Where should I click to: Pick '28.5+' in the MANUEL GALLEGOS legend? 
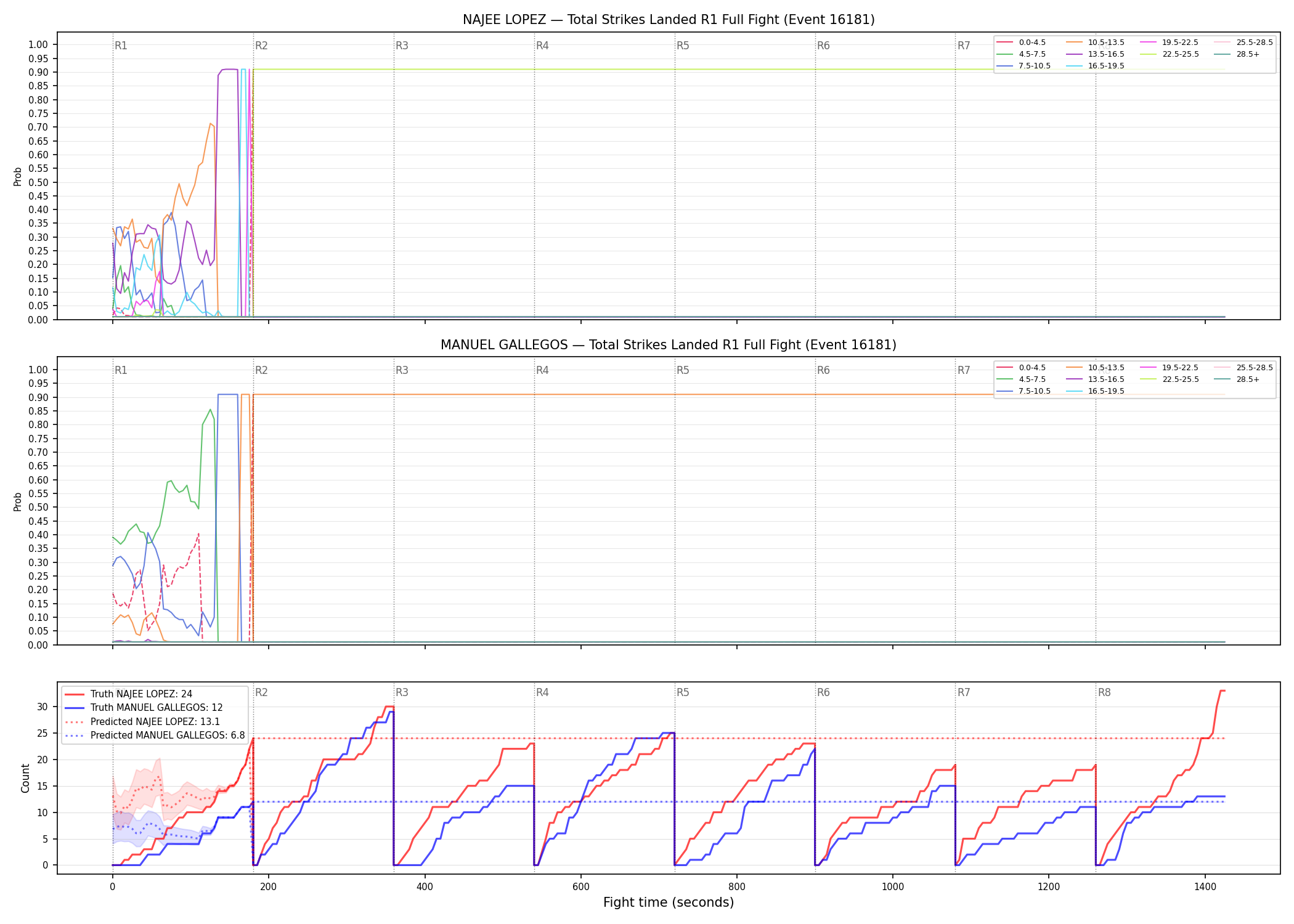click(x=1237, y=379)
